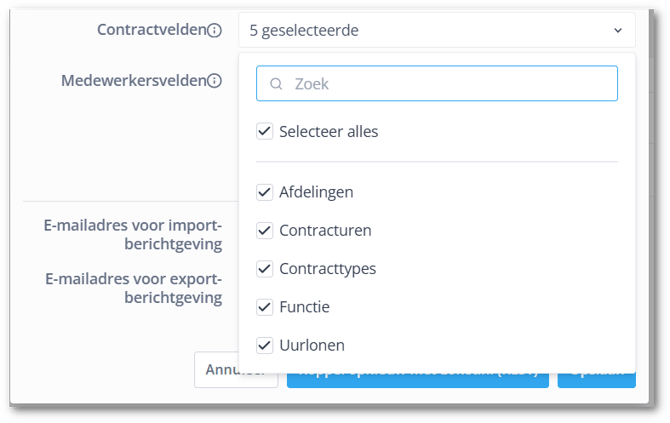
Task: Click the 'E-mailadres voor export-berichtgeving' label
Action: point(132,288)
